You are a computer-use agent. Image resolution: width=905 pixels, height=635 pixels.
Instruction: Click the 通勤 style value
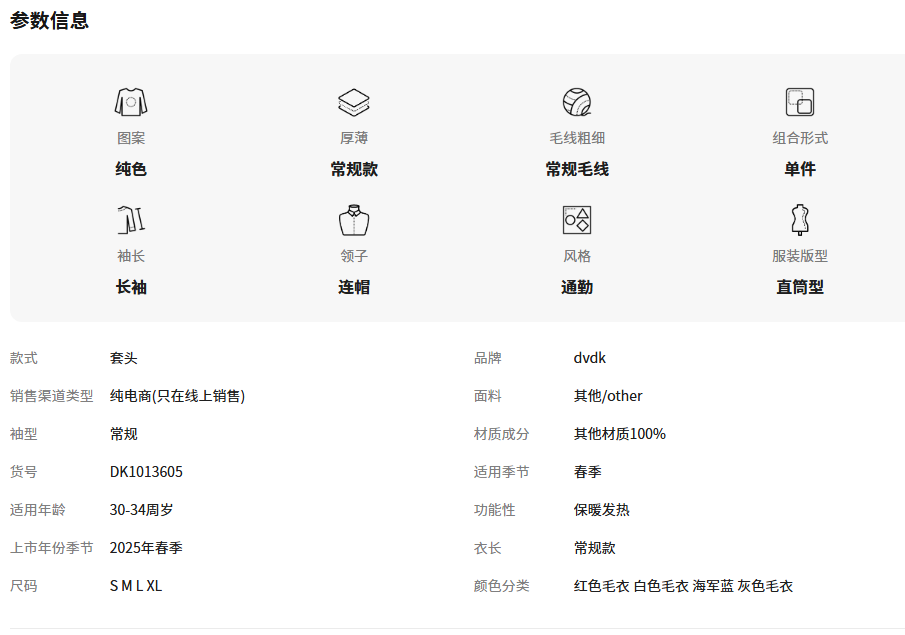coord(577,287)
